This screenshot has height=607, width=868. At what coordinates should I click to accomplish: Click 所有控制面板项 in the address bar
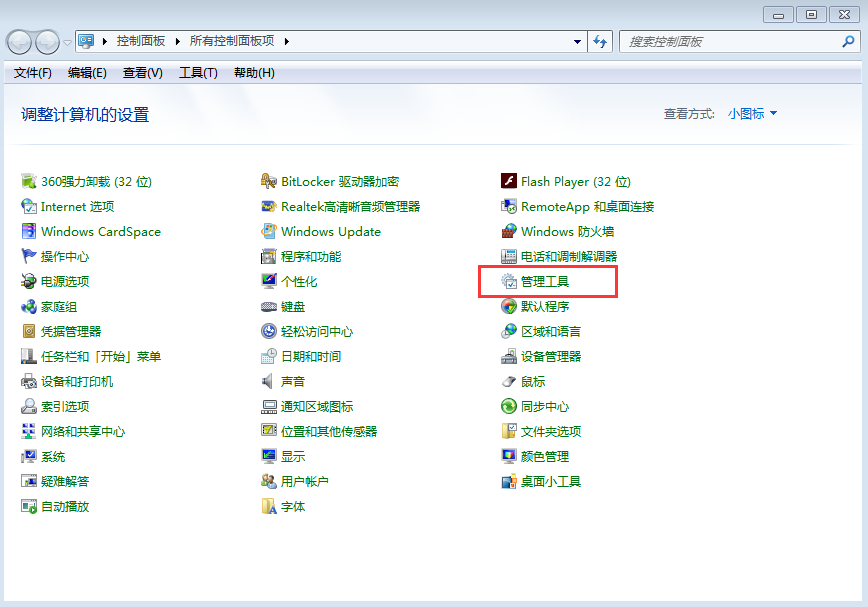232,41
